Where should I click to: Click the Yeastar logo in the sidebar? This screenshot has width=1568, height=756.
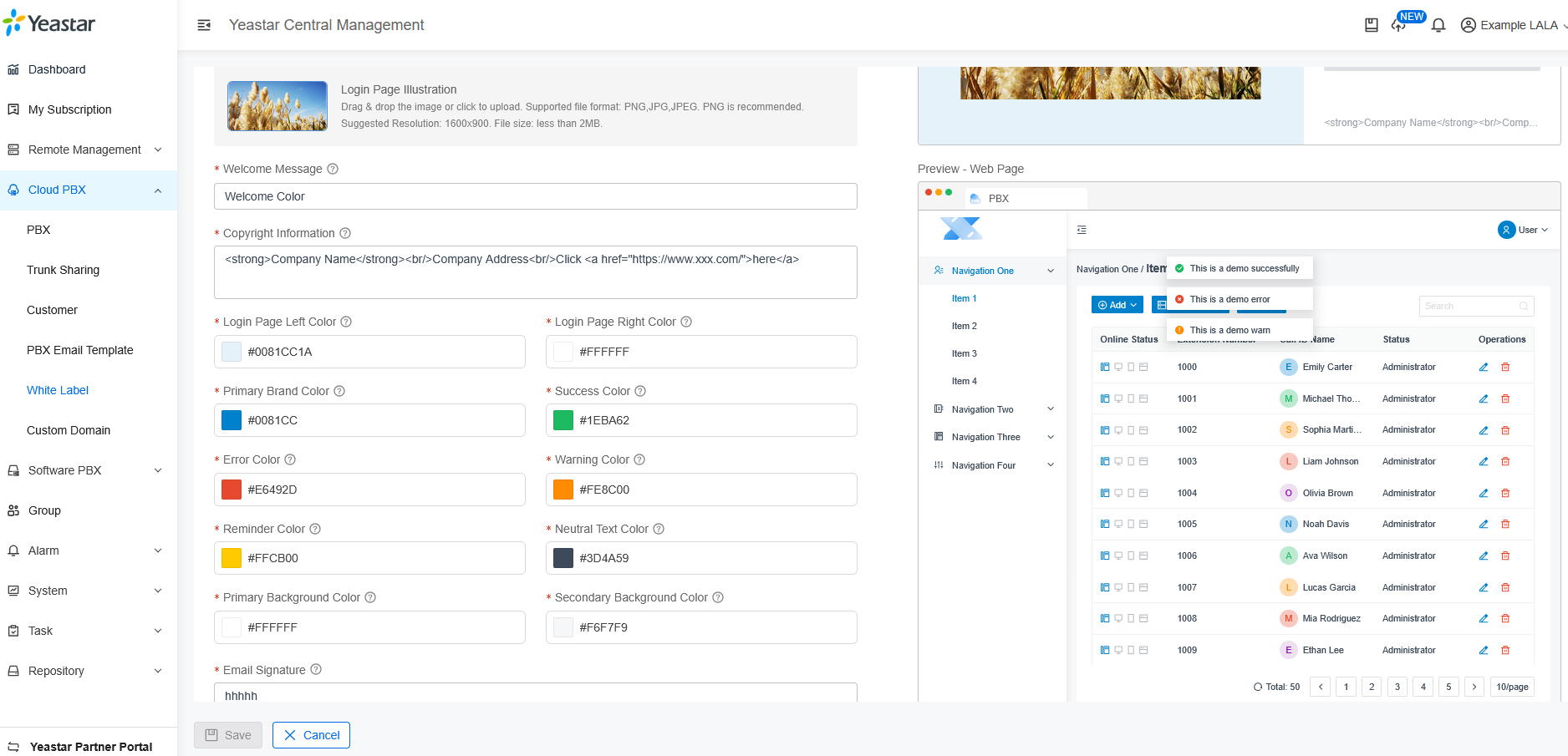pos(50,23)
